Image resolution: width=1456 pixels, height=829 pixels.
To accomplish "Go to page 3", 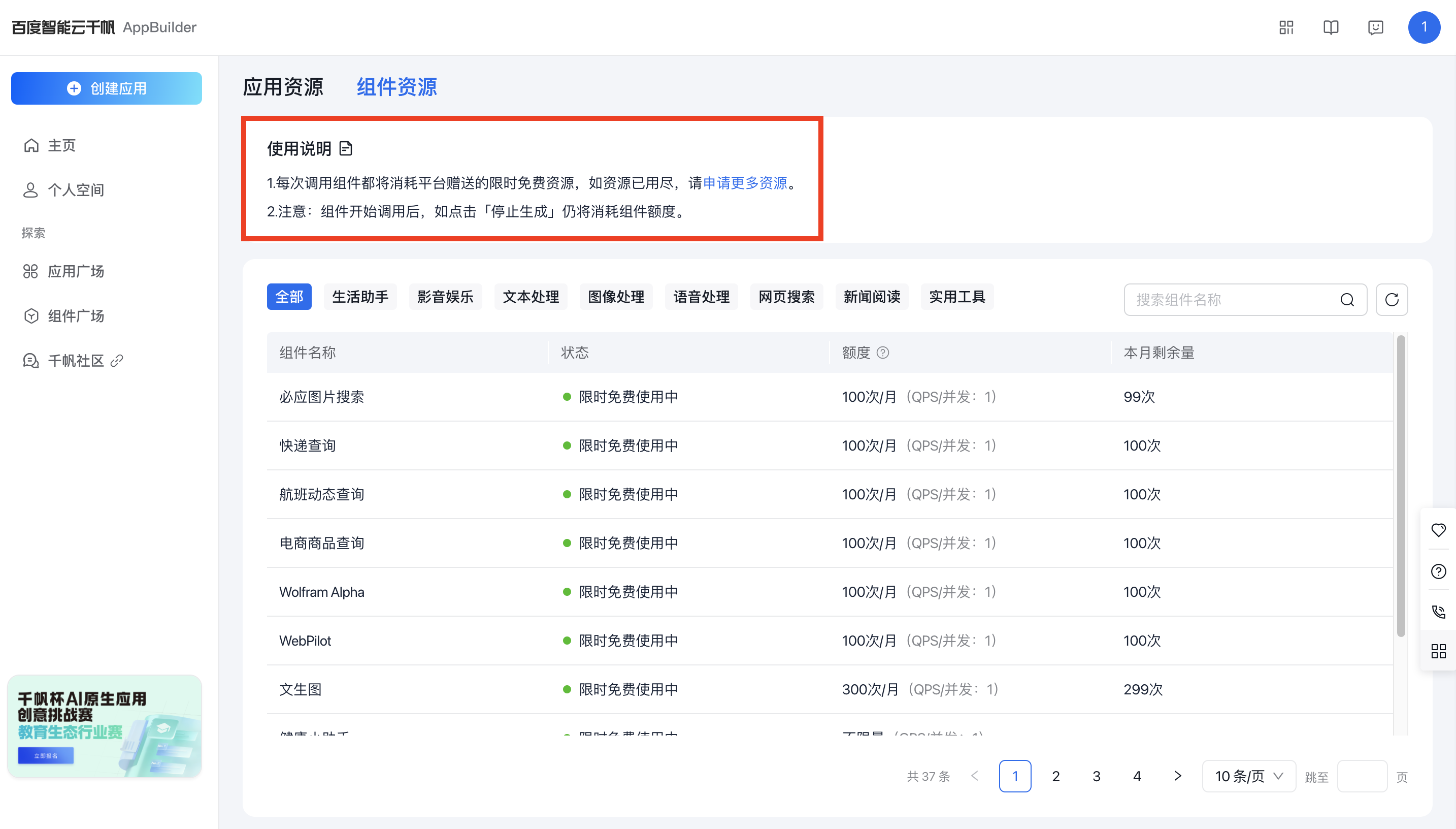I will click(x=1097, y=776).
